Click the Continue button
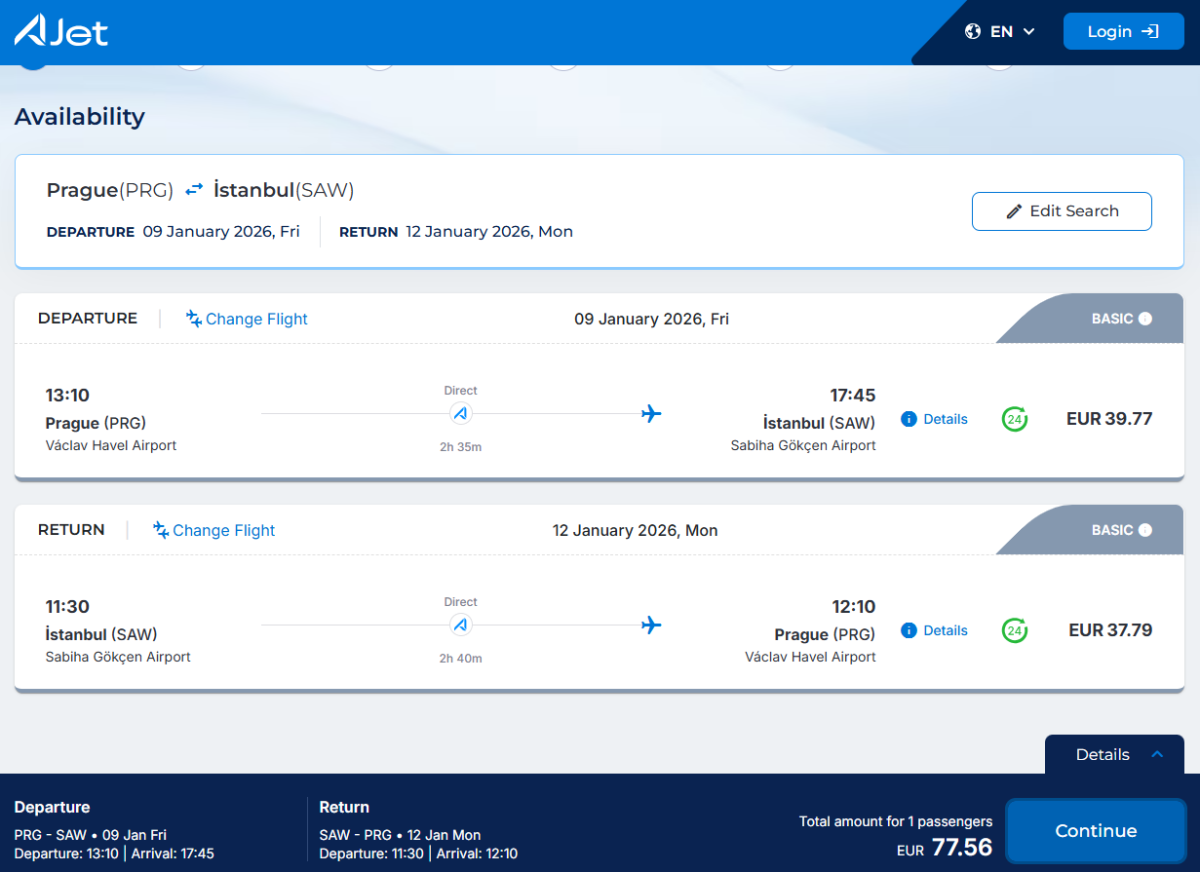1200x872 pixels. [1095, 831]
